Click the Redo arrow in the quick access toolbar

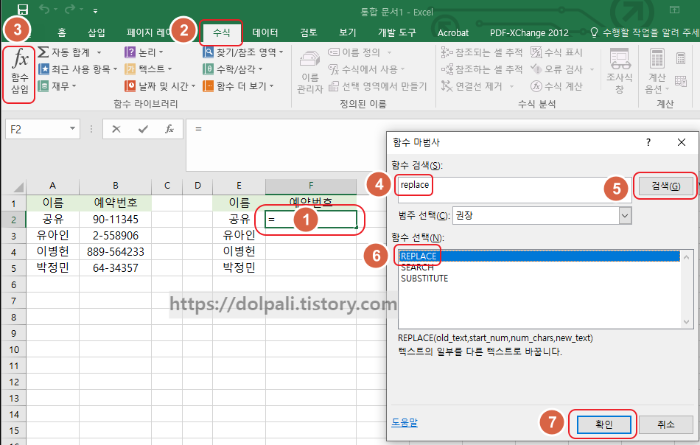(x=70, y=9)
